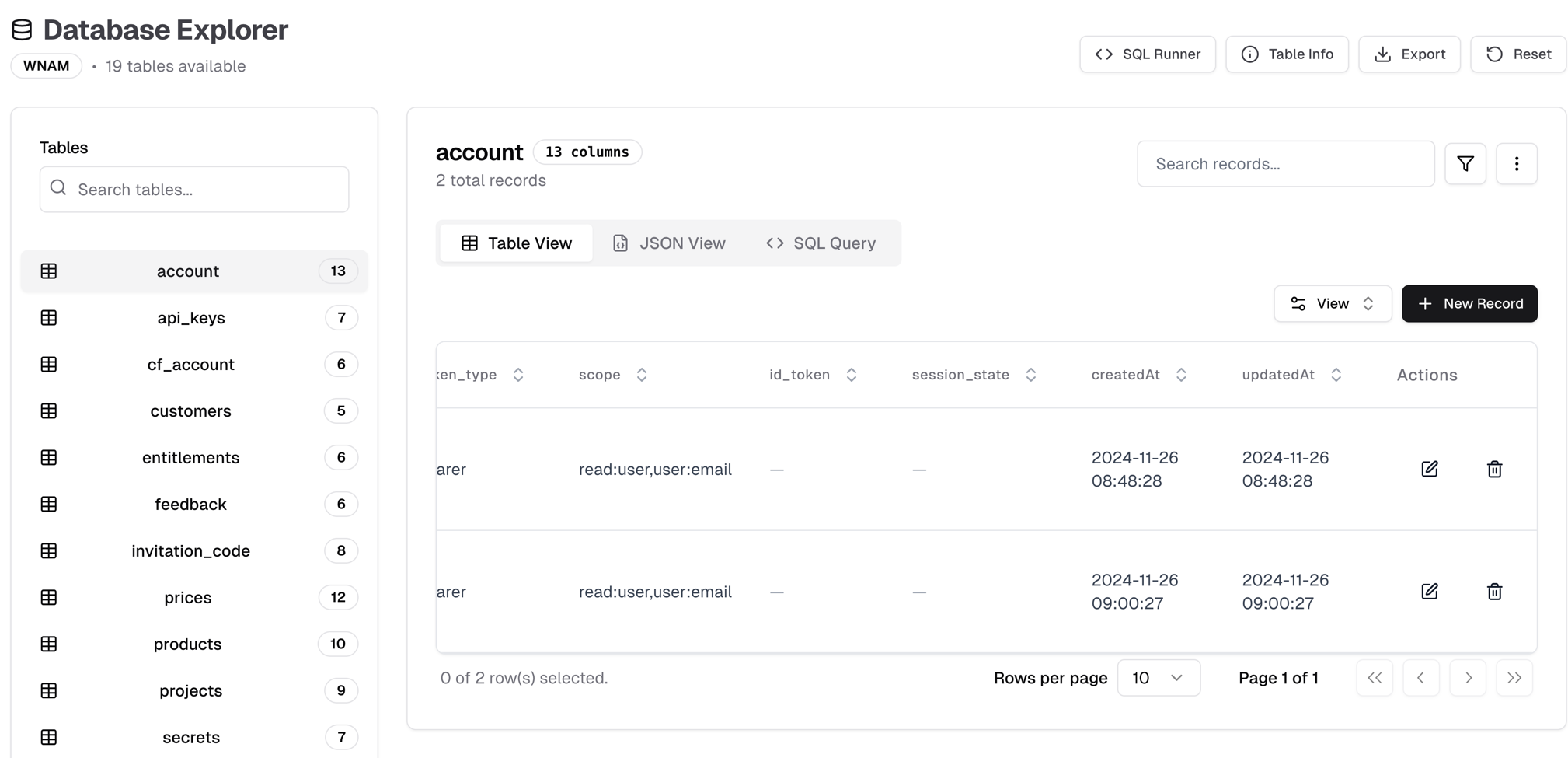
Task: Toggle sorting on the createdAt column
Action: click(x=1182, y=374)
